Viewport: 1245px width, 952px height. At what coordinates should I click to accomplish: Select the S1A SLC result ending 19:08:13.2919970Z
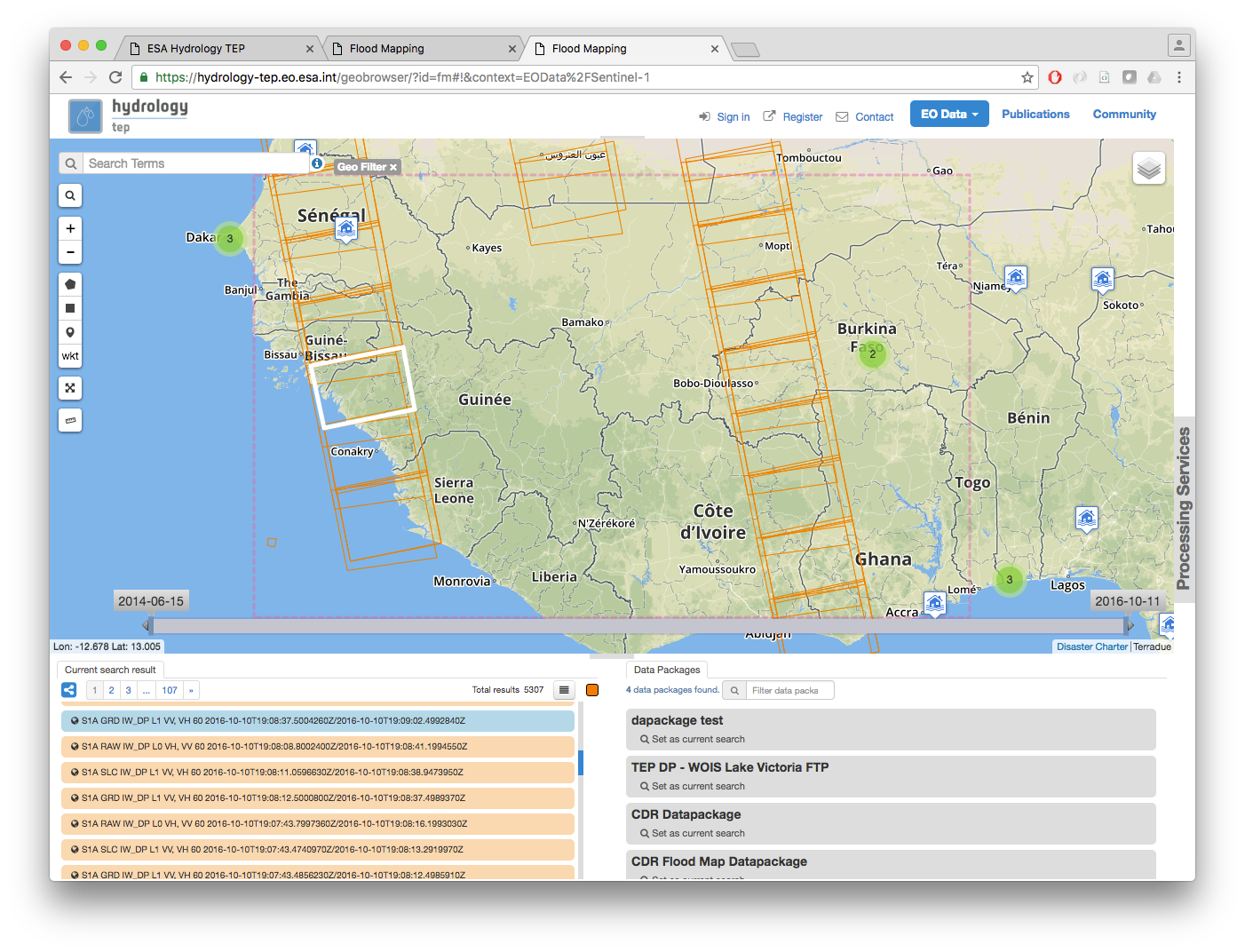[x=318, y=850]
